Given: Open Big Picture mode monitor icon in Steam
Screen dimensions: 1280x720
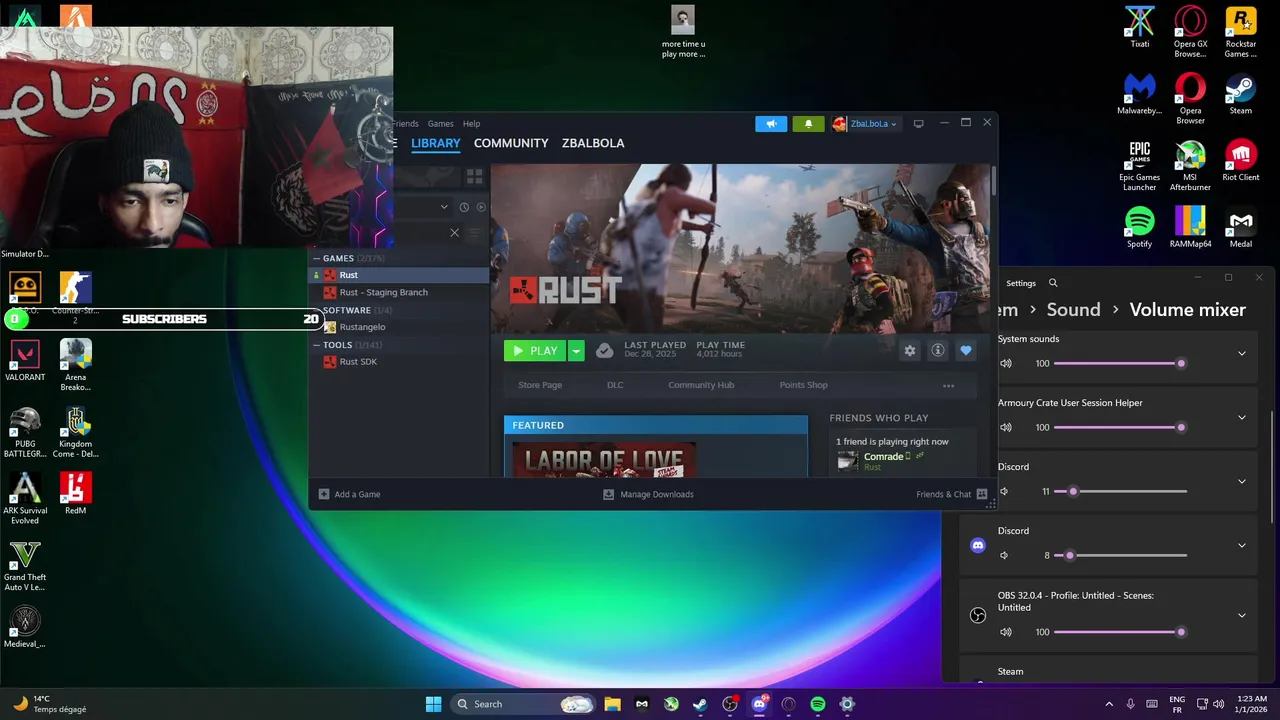Looking at the screenshot, I should pos(919,124).
